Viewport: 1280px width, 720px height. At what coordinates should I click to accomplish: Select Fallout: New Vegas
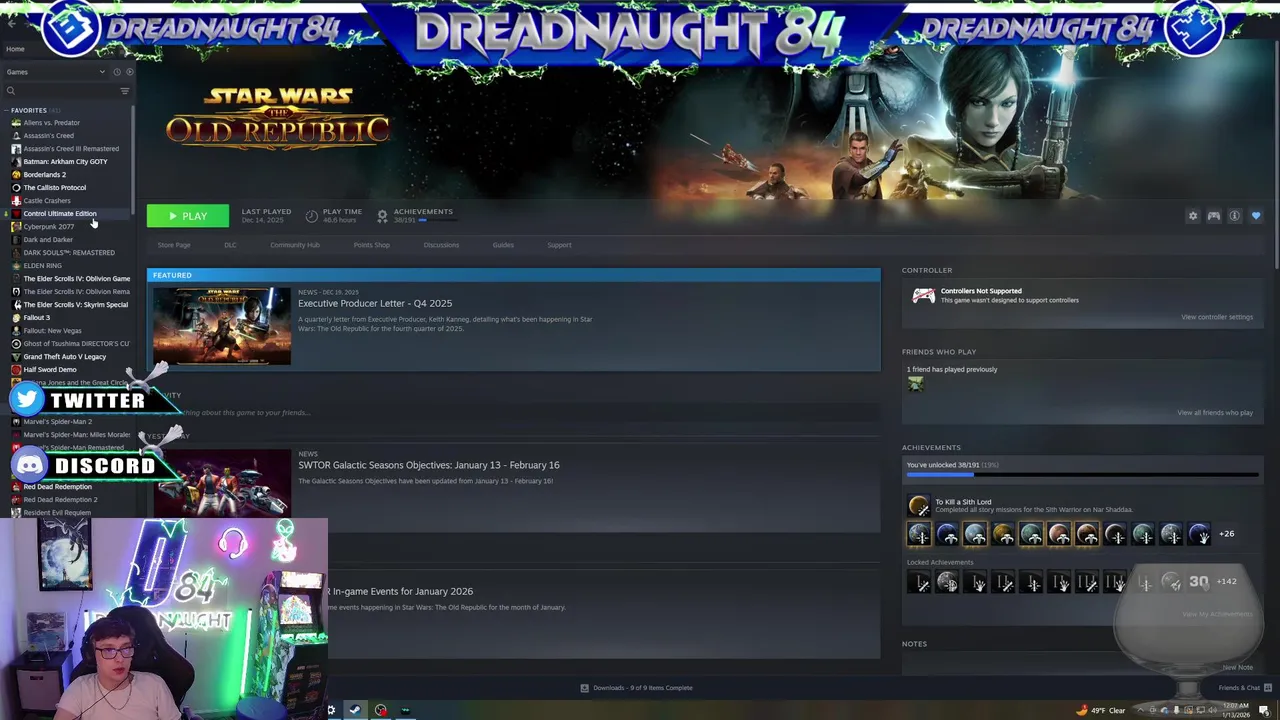click(x=52, y=331)
